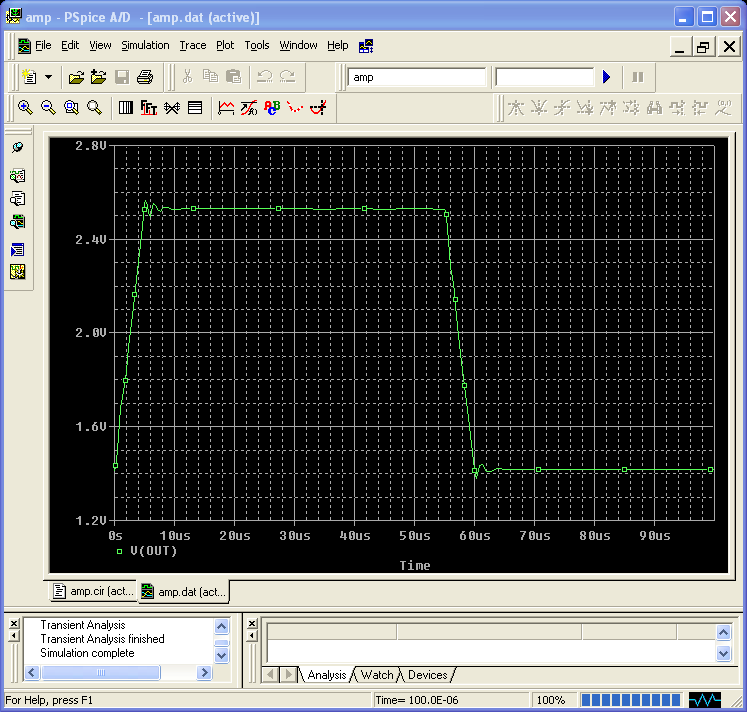Viewport: 747px width, 712px height.
Task: Click the Zoom In magnifier icon
Action: pos(25,108)
